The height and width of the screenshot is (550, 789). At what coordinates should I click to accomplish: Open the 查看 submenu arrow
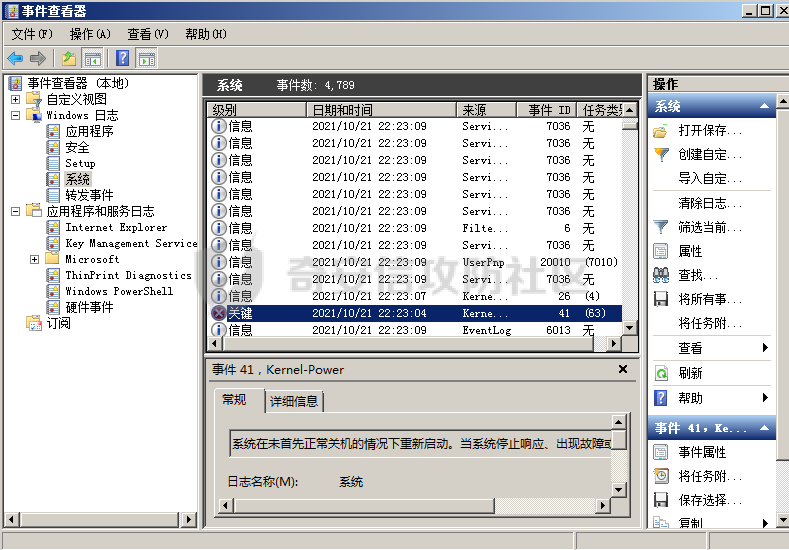pos(765,348)
